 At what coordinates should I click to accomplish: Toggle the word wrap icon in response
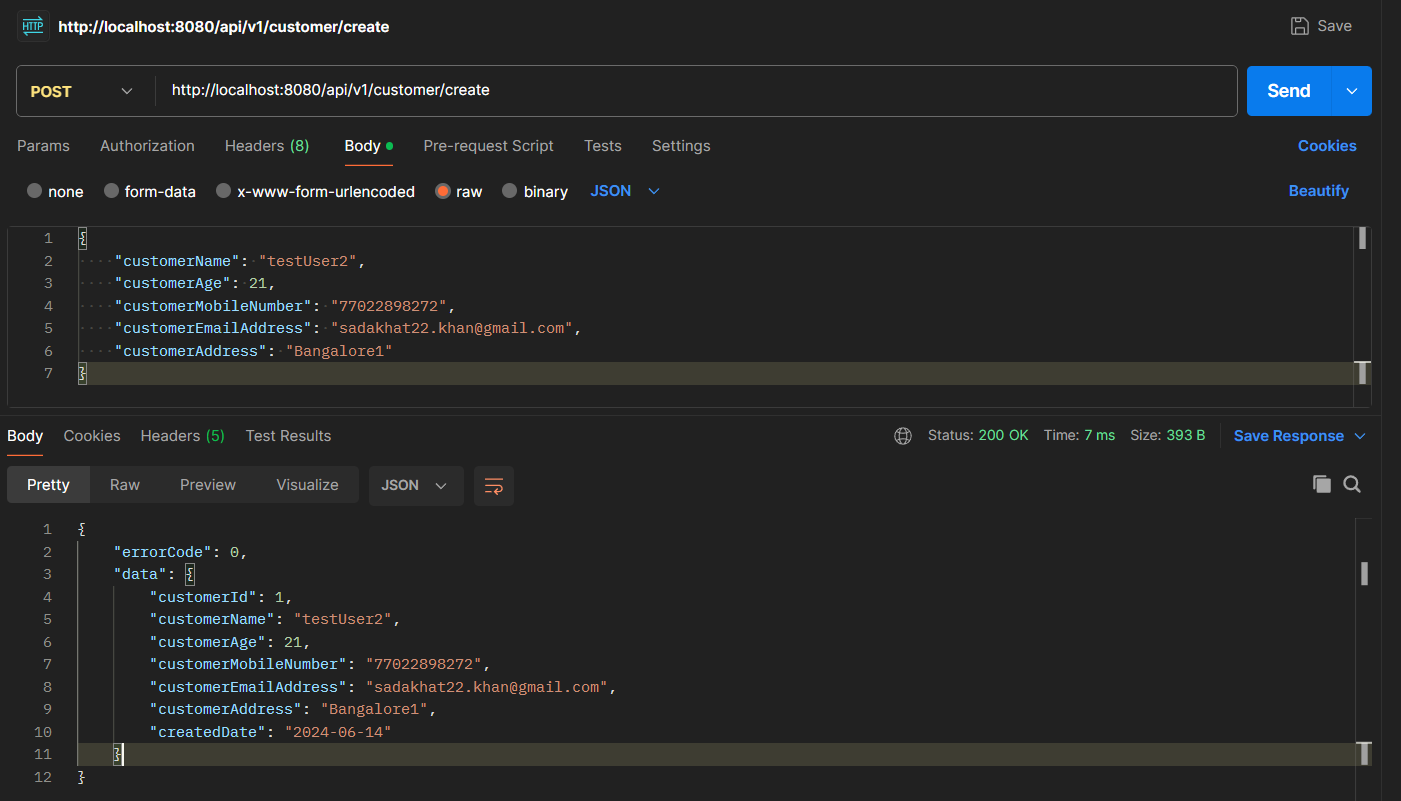493,486
